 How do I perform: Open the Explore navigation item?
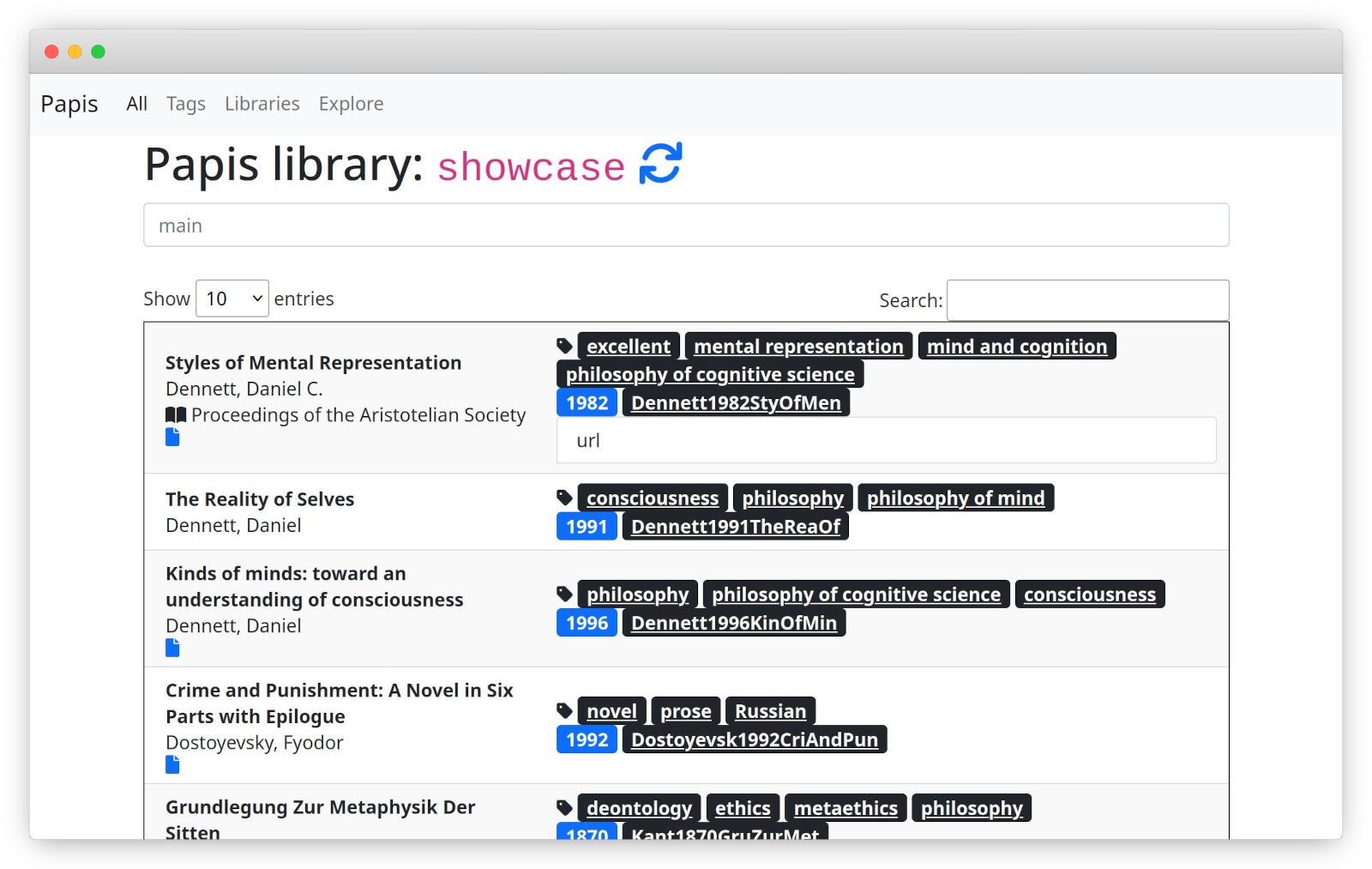[352, 104]
